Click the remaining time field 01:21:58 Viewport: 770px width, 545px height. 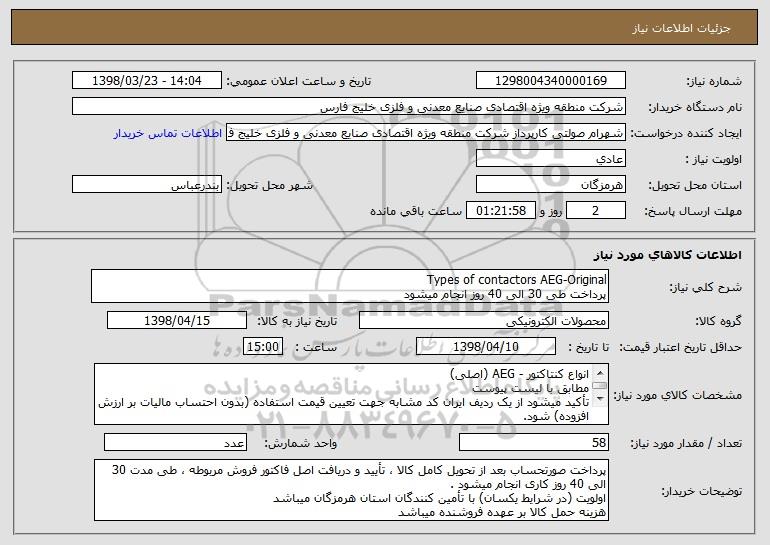500,210
